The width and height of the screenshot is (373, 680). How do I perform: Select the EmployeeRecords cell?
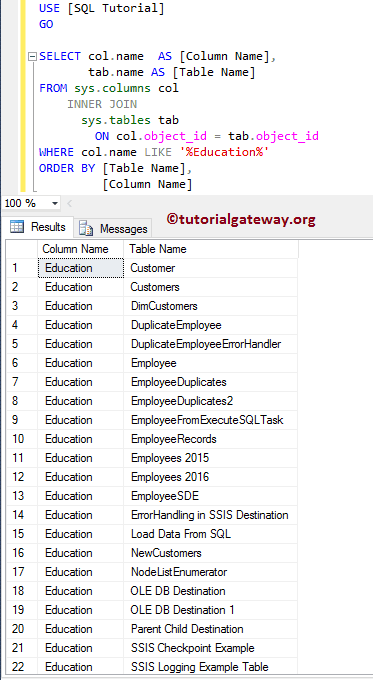pos(211,439)
